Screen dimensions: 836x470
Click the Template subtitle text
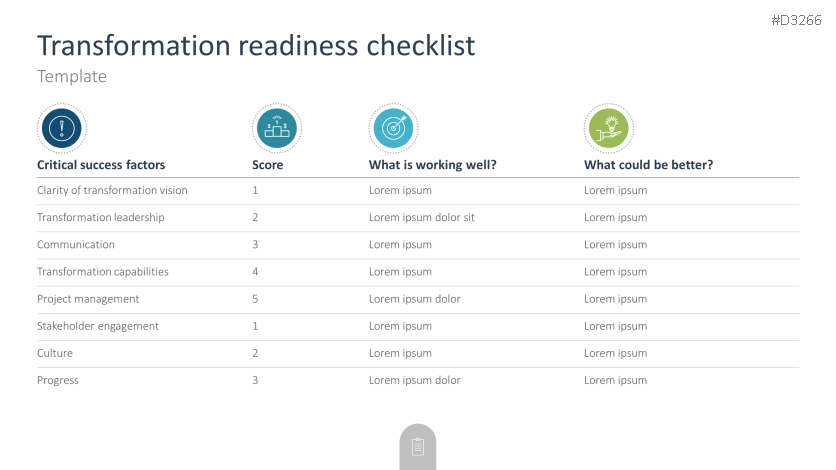point(72,76)
